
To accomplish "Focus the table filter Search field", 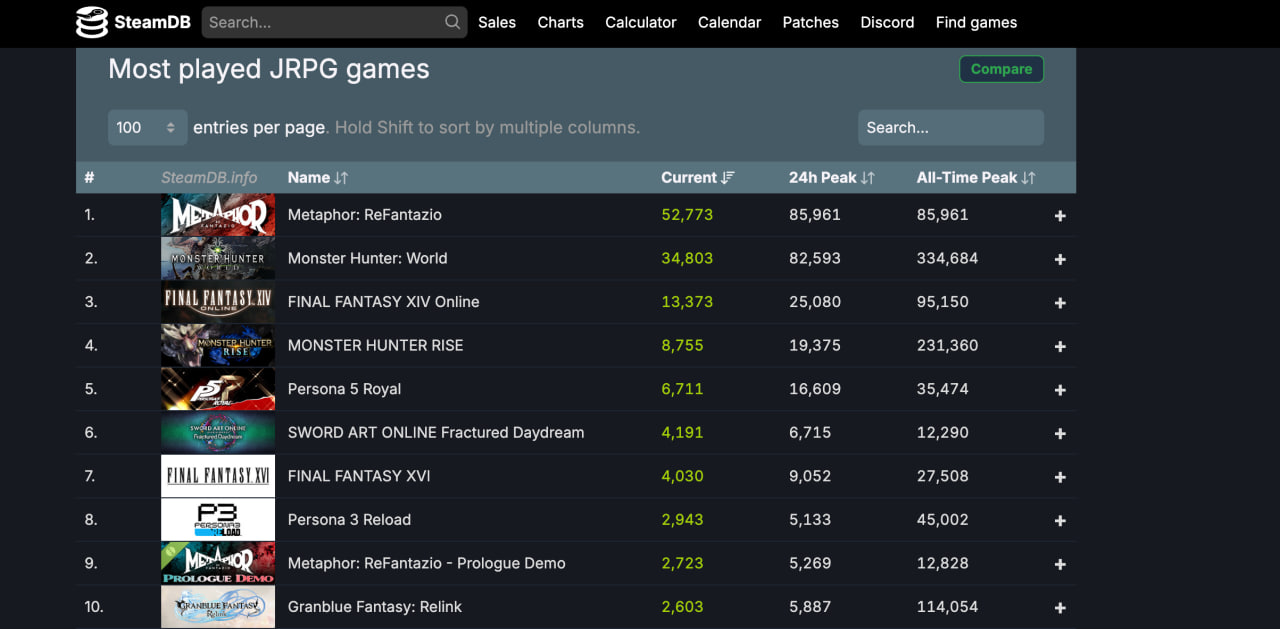I will (951, 127).
